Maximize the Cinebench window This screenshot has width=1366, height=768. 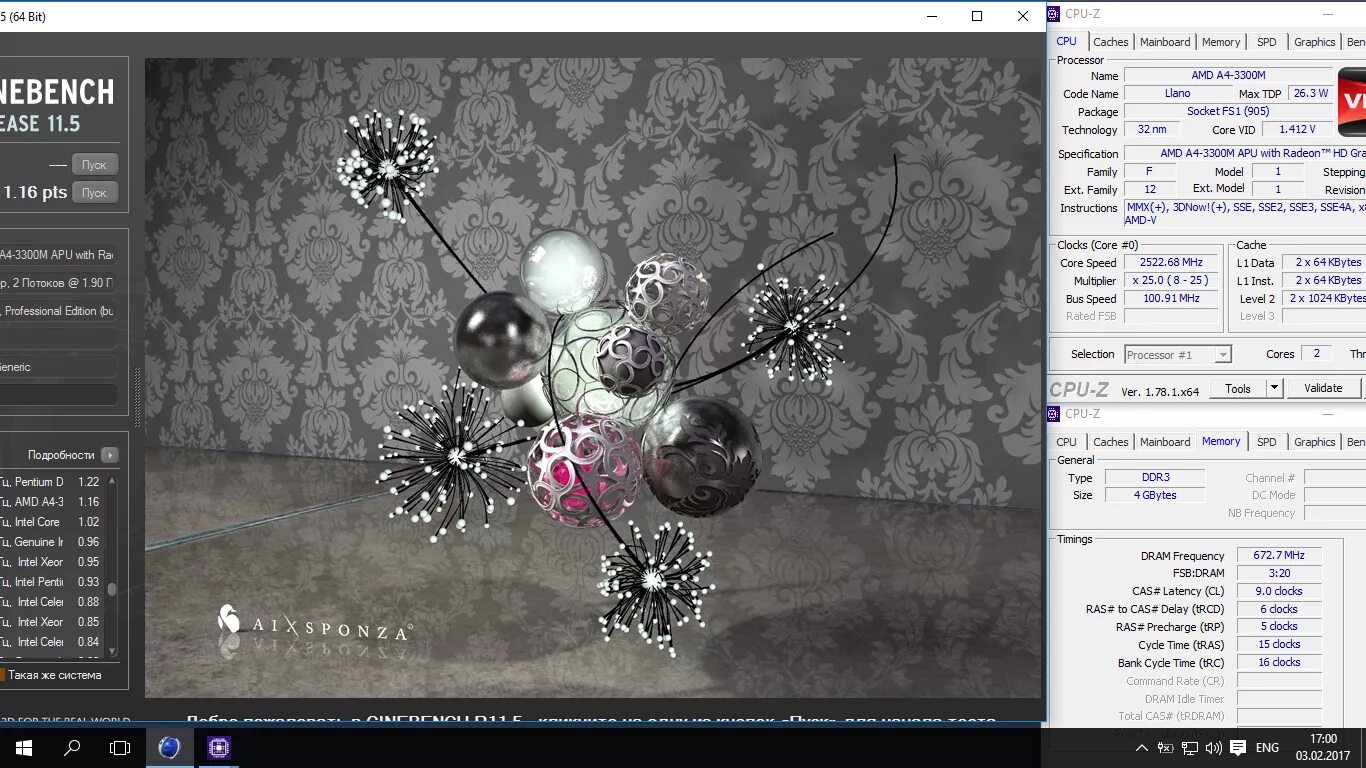tap(977, 16)
